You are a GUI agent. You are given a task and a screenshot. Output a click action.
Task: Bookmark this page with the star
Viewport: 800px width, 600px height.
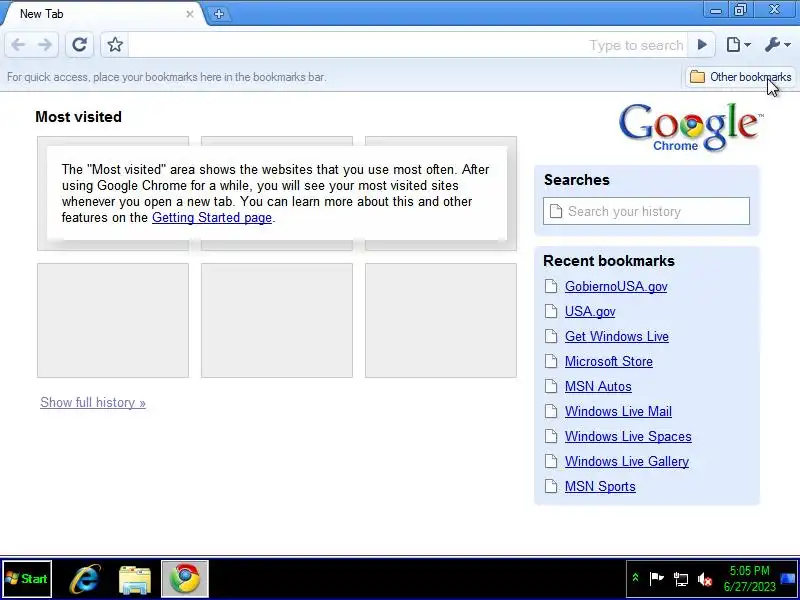[115, 45]
